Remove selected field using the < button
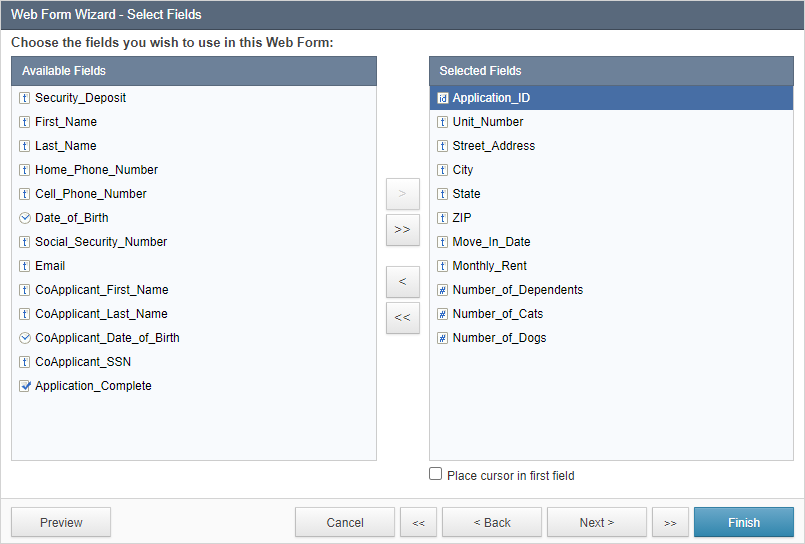 (x=402, y=282)
